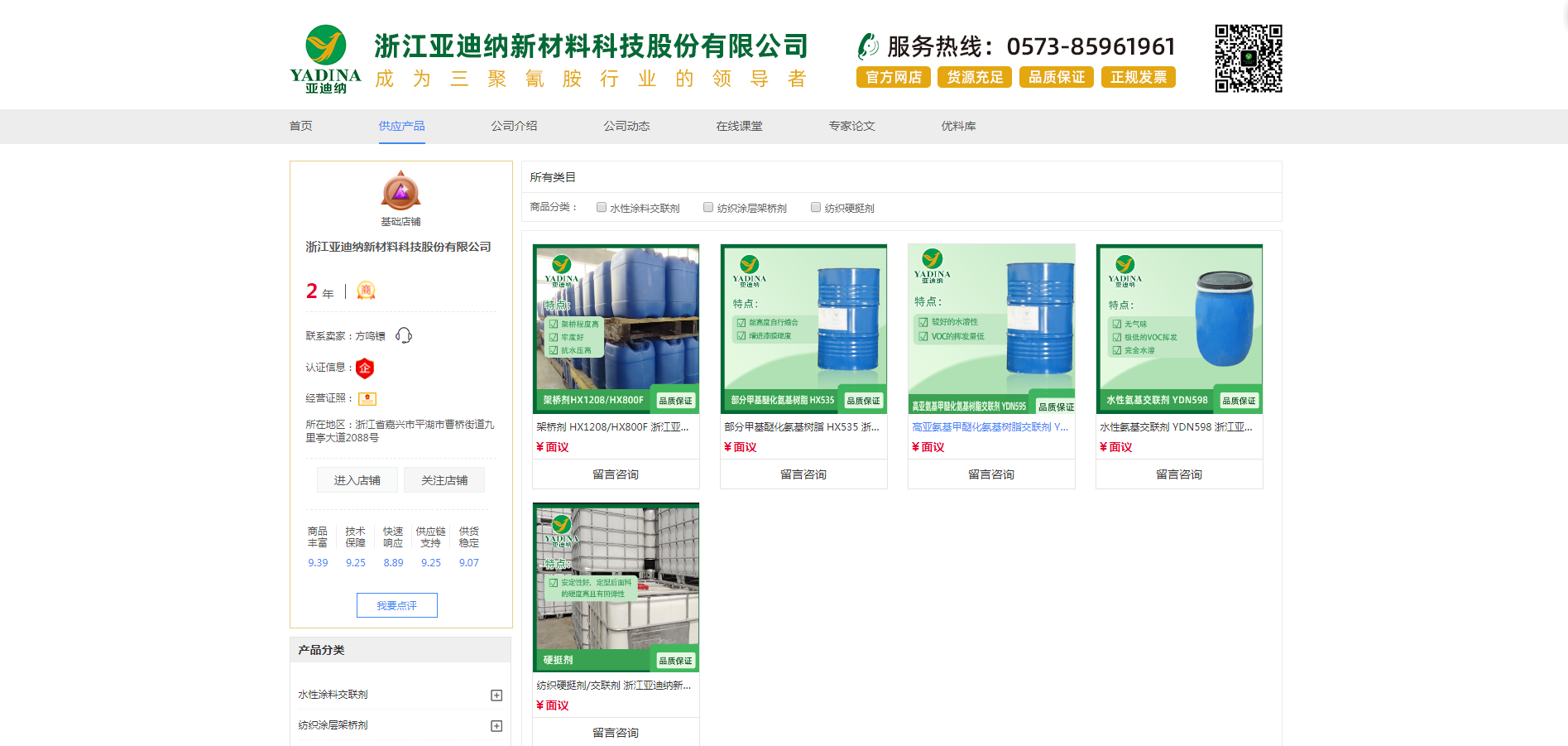Click the 面议 price under 架桥剂 HX1208
Image resolution: width=1568 pixels, height=746 pixels.
pyautogui.click(x=553, y=447)
